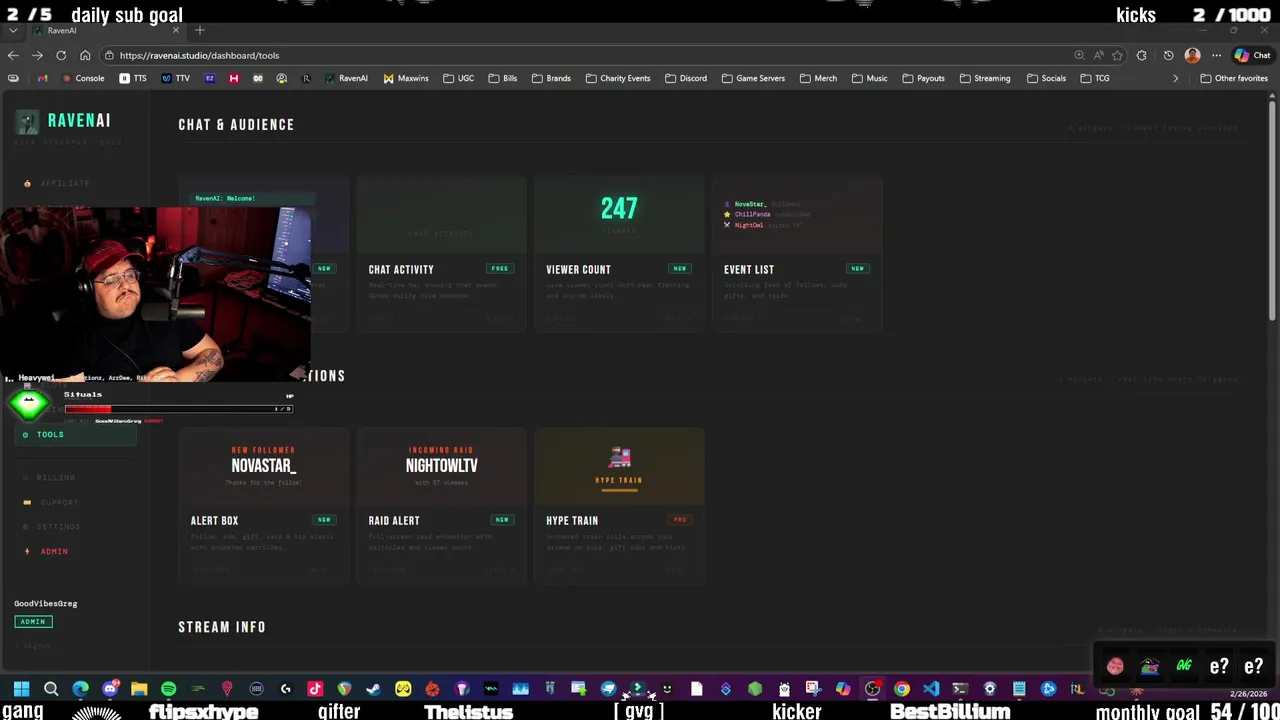Click the RavenAI logo in the sidebar
Screen dimensions: 1280x720
[63, 121]
